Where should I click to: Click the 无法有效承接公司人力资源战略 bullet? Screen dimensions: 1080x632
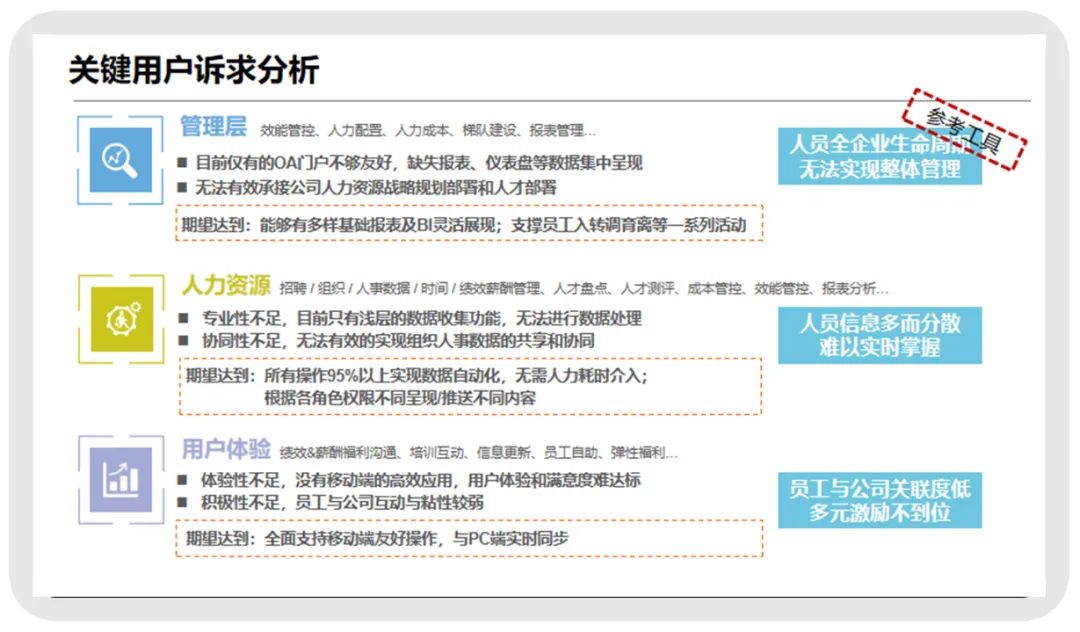tap(367, 187)
